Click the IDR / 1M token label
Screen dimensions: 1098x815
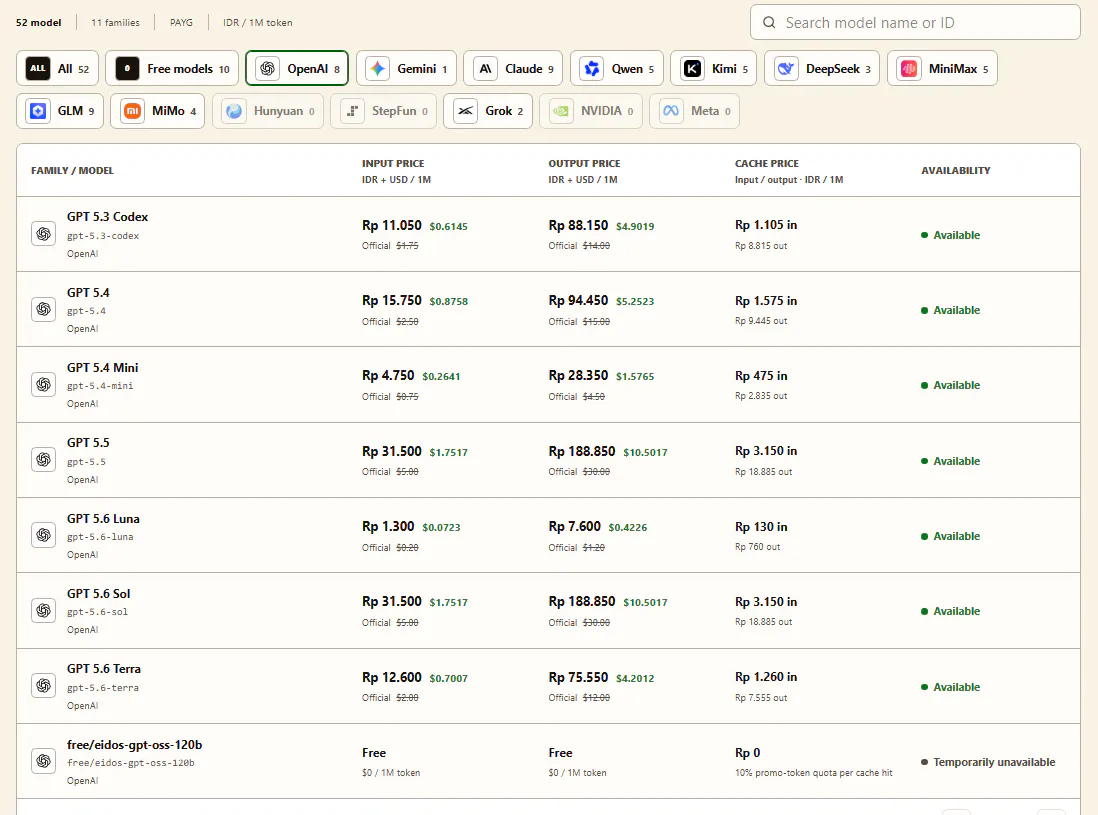[x=258, y=22]
